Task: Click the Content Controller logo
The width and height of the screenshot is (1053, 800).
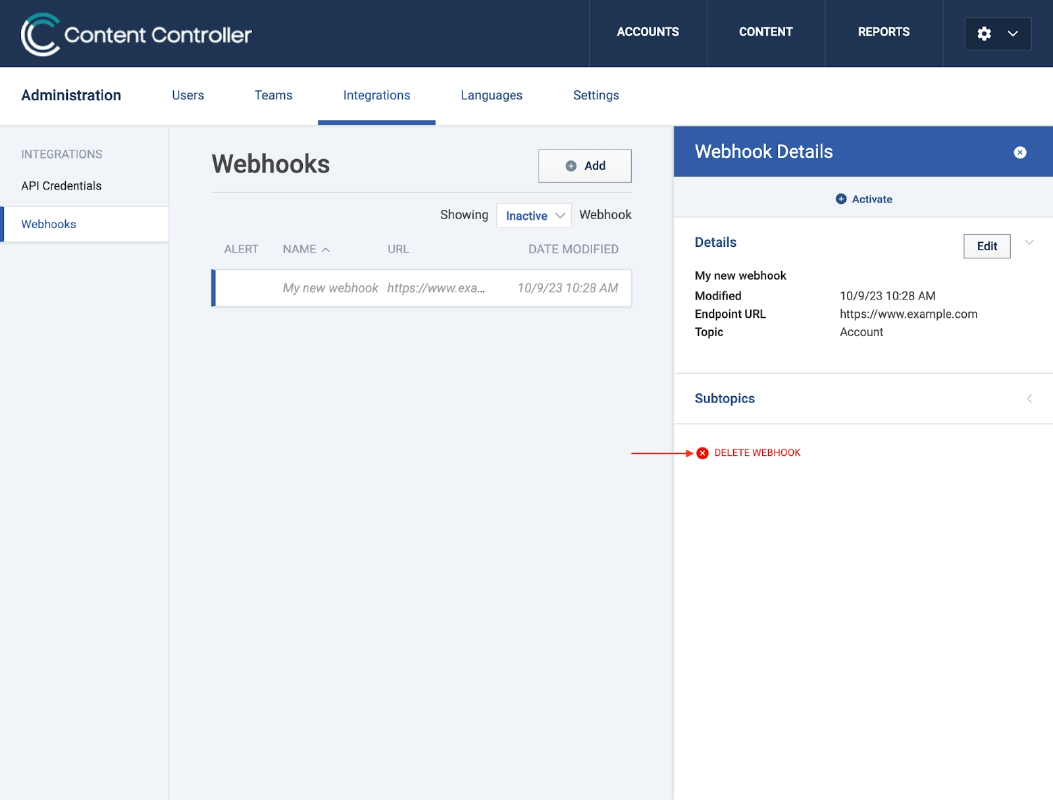Action: pyautogui.click(x=136, y=34)
